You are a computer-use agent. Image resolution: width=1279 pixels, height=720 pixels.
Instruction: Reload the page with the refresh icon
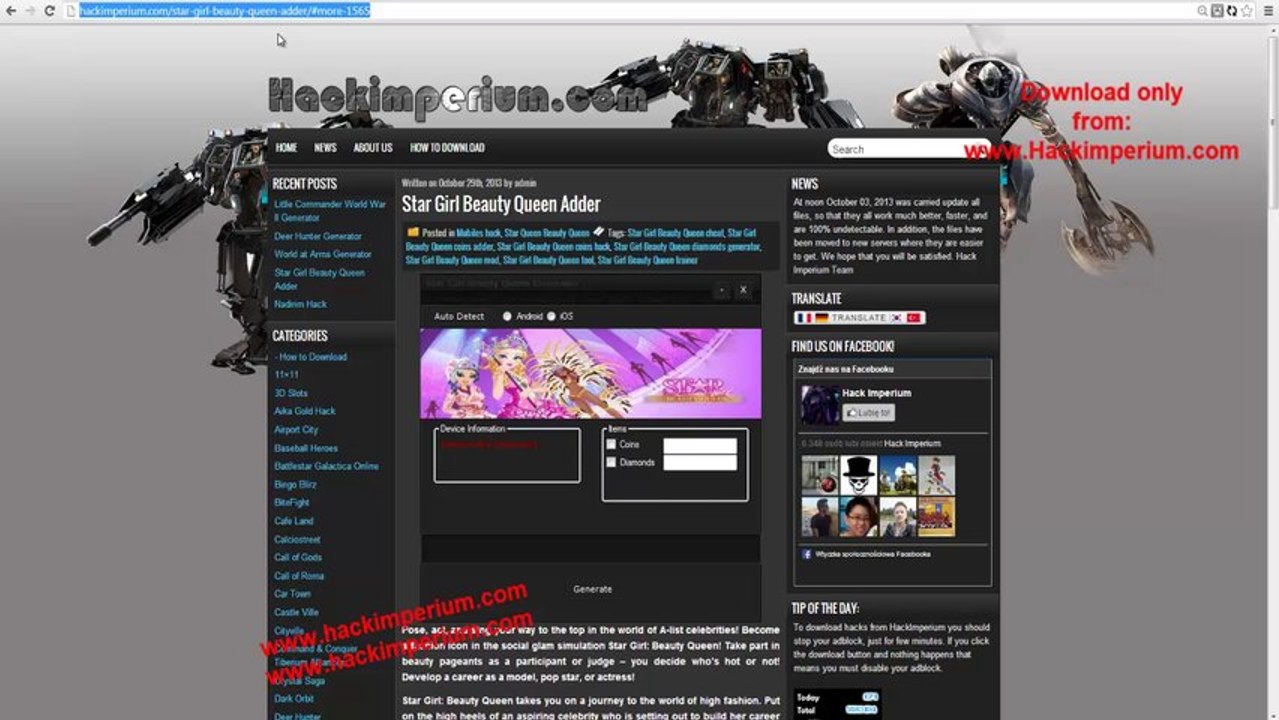[x=49, y=11]
